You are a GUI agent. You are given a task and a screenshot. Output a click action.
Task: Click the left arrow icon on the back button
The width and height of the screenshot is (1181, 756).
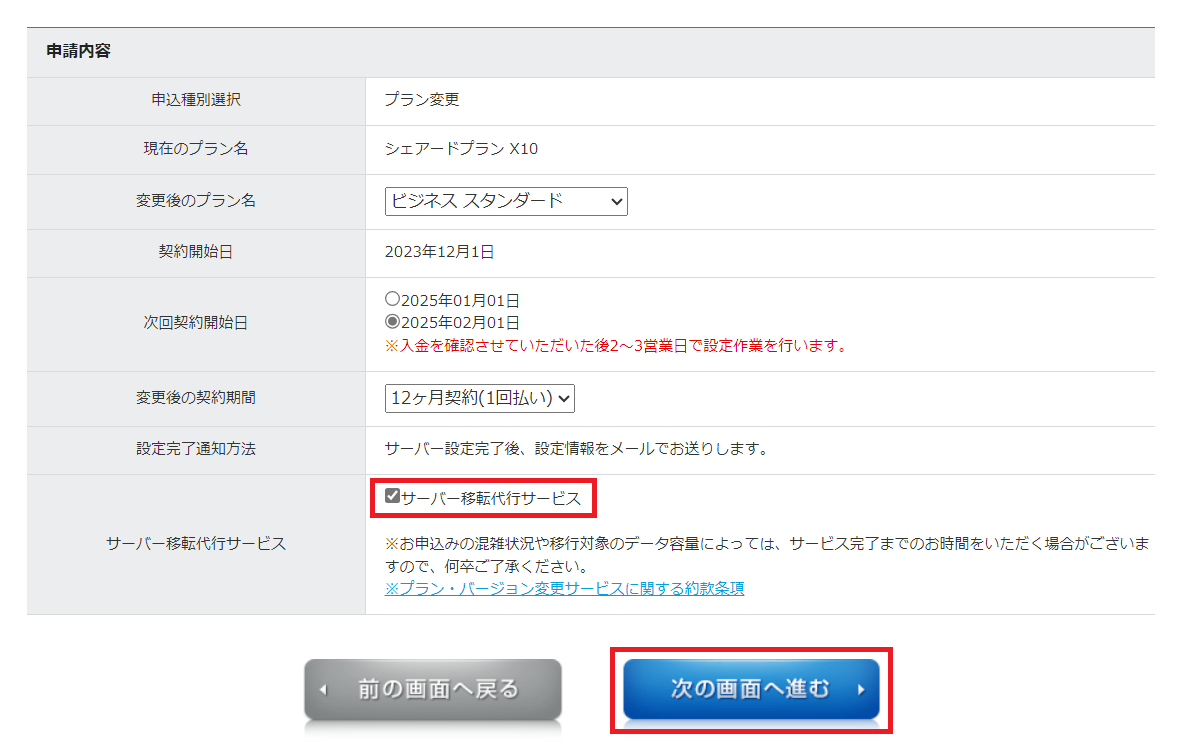pyautogui.click(x=323, y=690)
